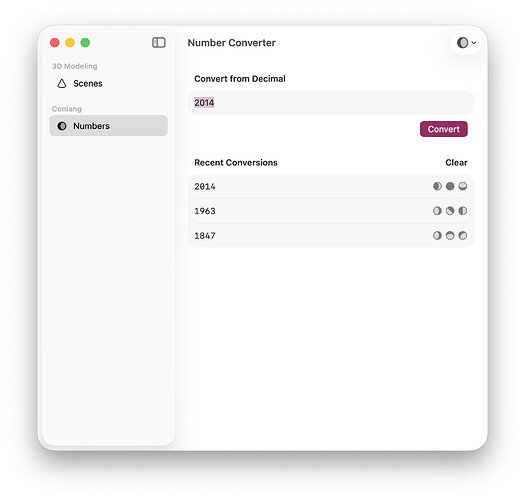
Task: Maximize the window with the green button
Action: pyautogui.click(x=85, y=43)
